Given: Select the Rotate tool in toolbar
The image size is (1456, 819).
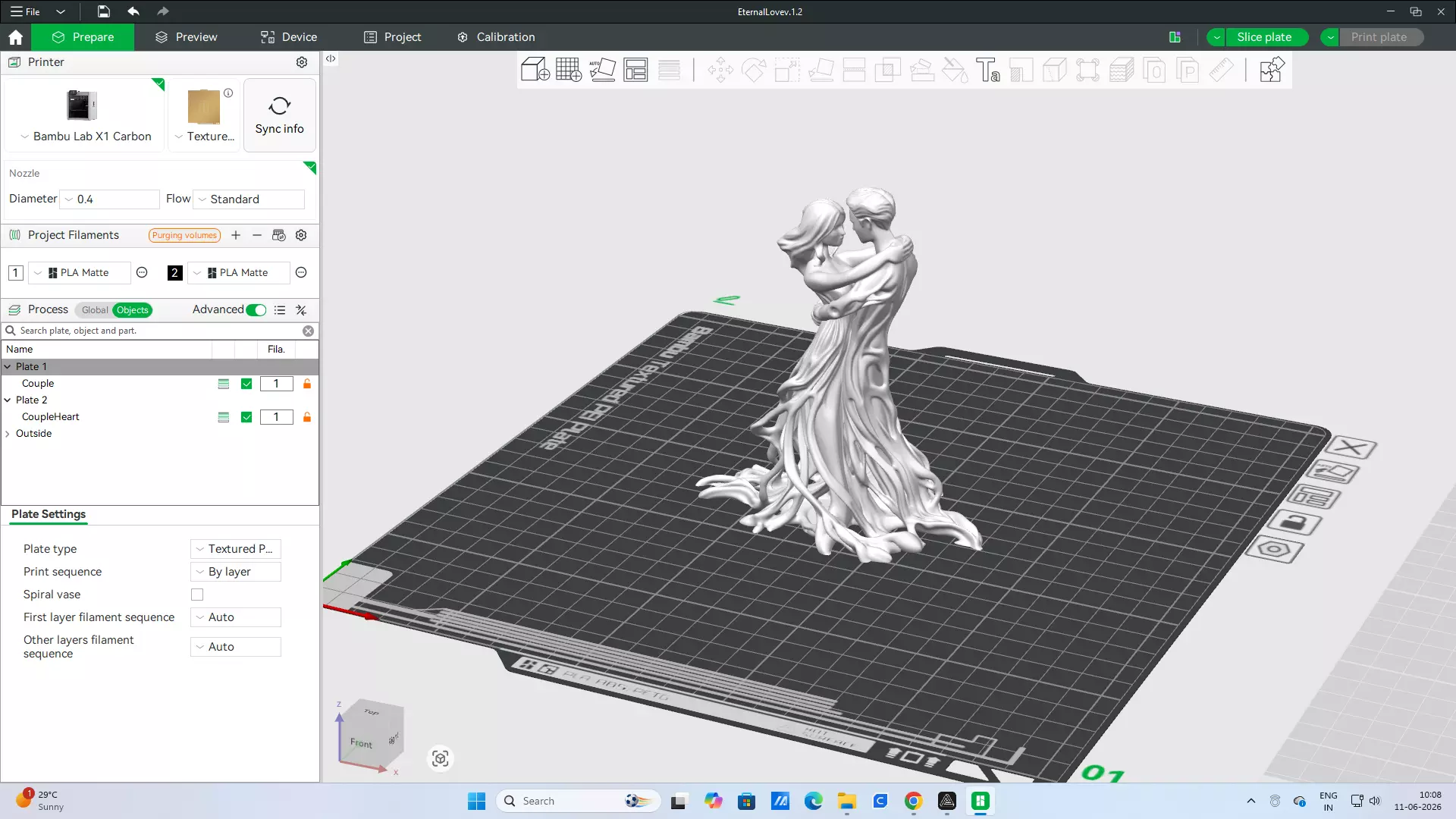Looking at the screenshot, I should pyautogui.click(x=754, y=71).
